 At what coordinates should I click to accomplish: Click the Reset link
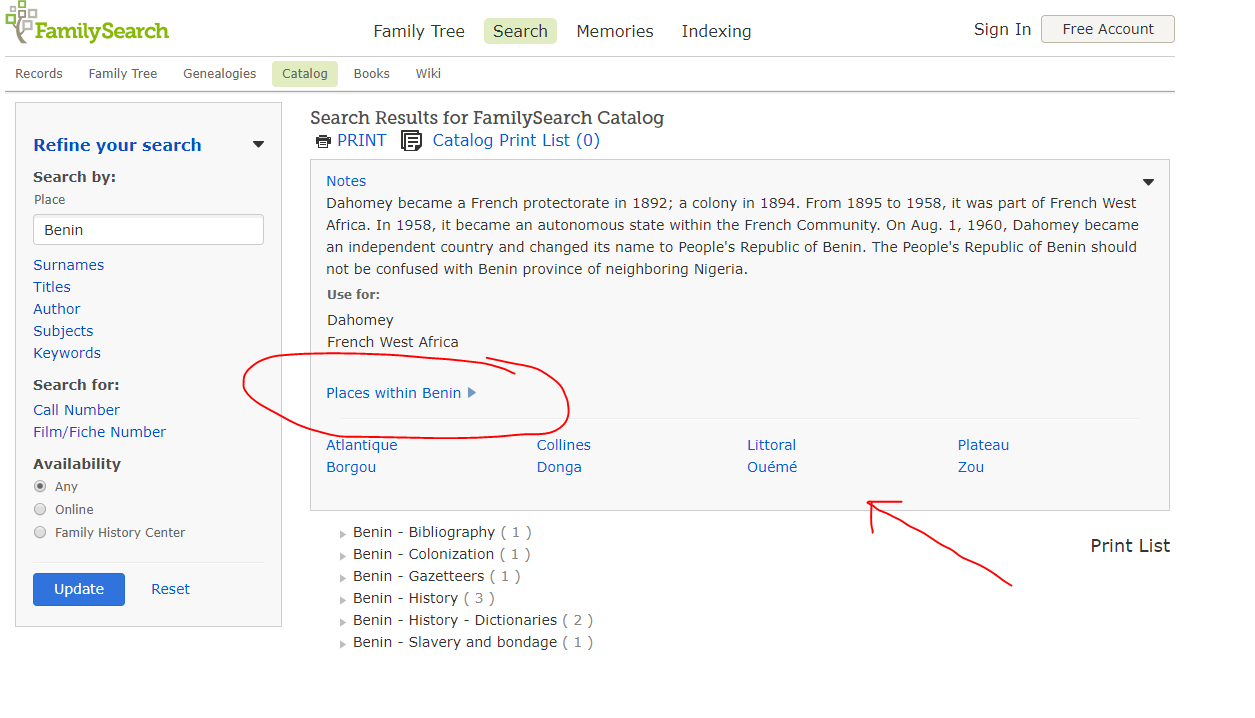pyautogui.click(x=170, y=589)
